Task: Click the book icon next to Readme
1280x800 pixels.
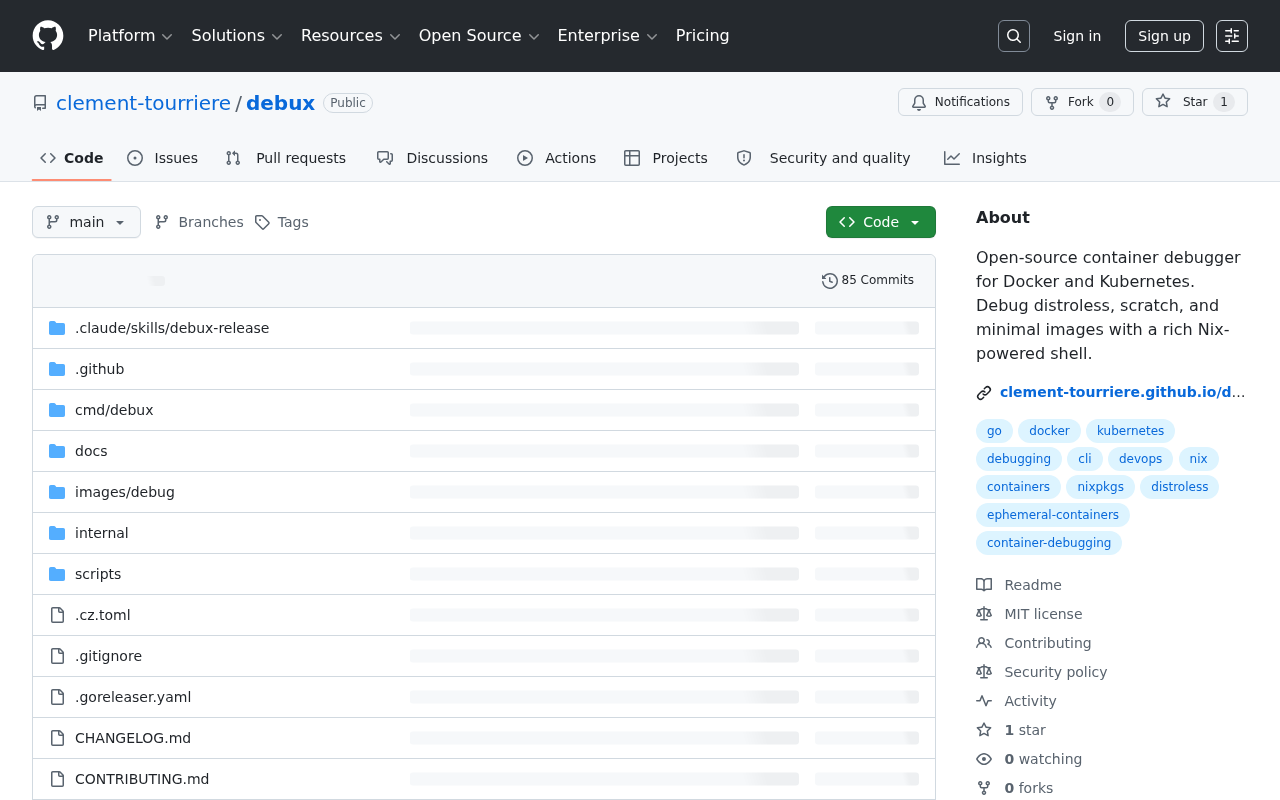Action: (x=984, y=585)
